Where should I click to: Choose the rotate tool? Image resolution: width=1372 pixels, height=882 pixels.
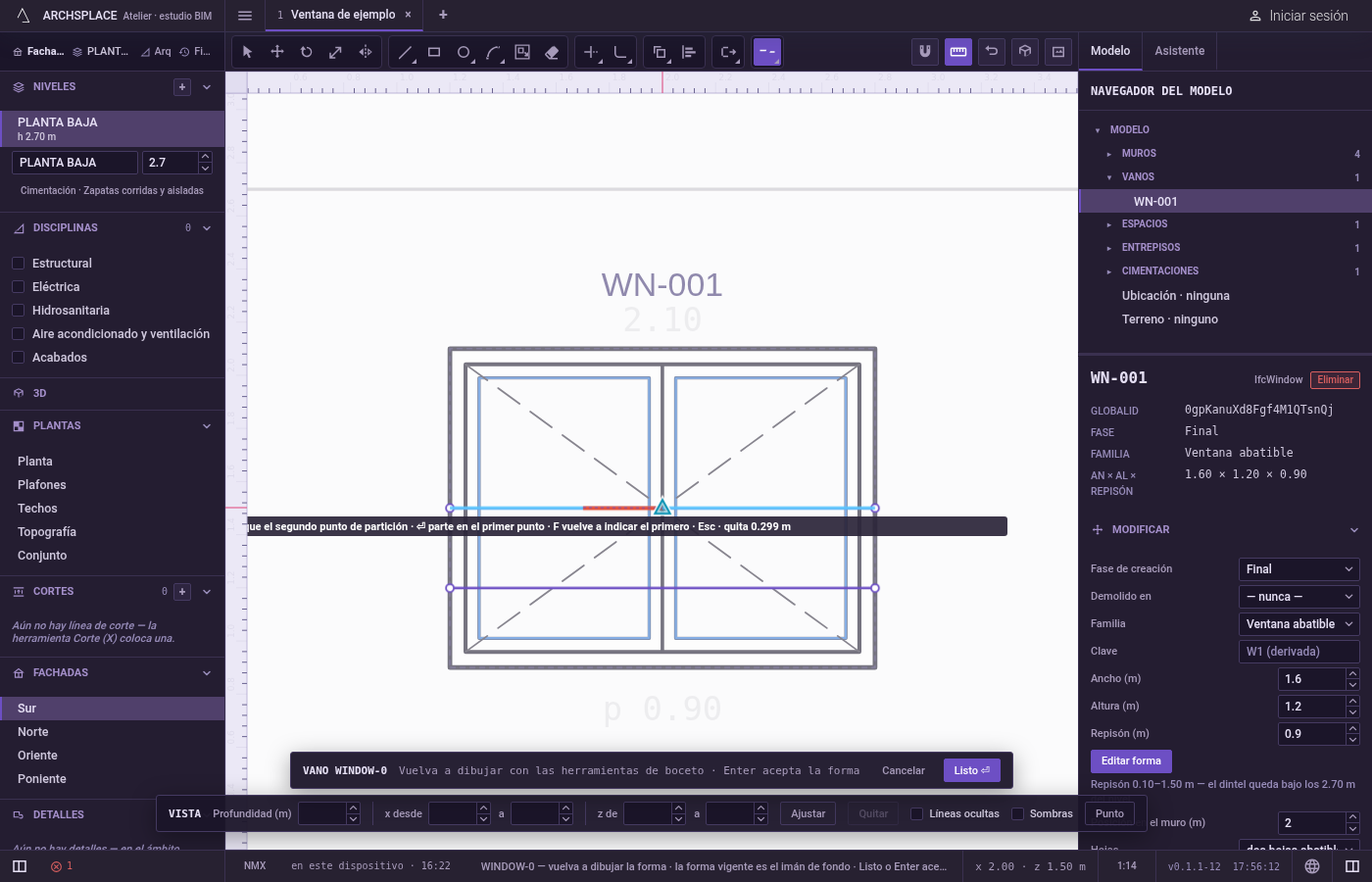307,52
